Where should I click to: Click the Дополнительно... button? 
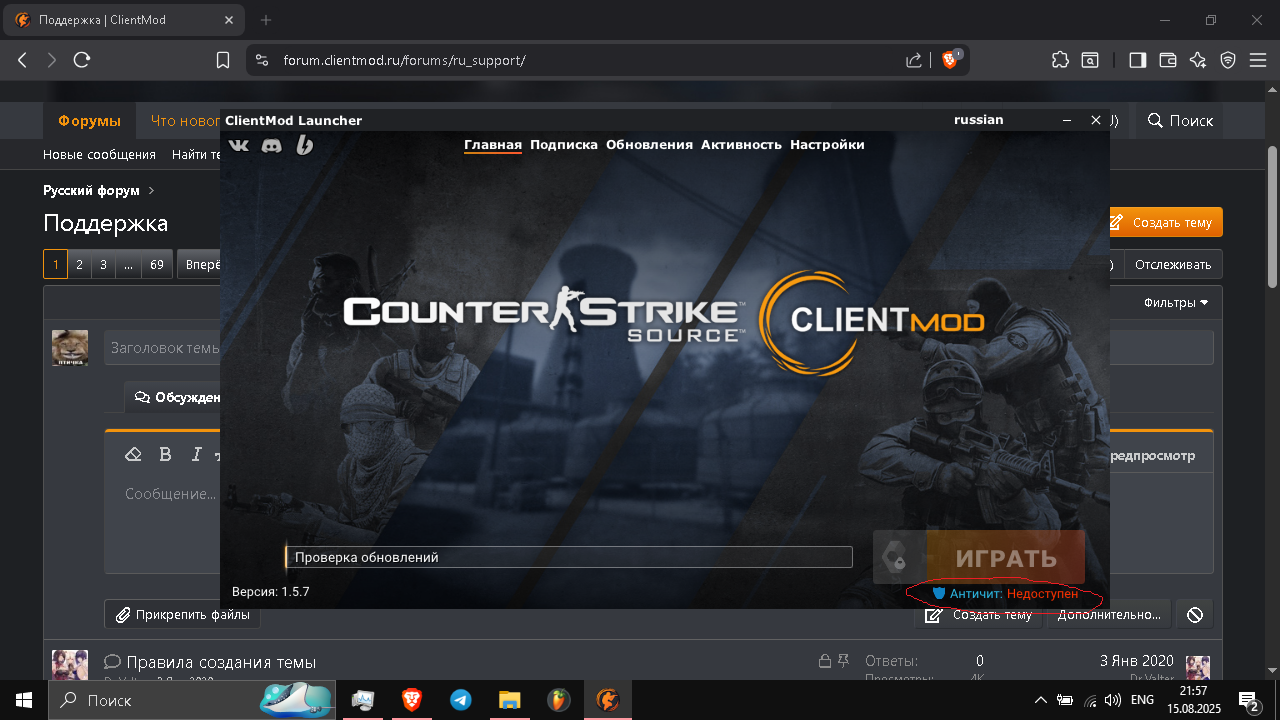point(1109,615)
